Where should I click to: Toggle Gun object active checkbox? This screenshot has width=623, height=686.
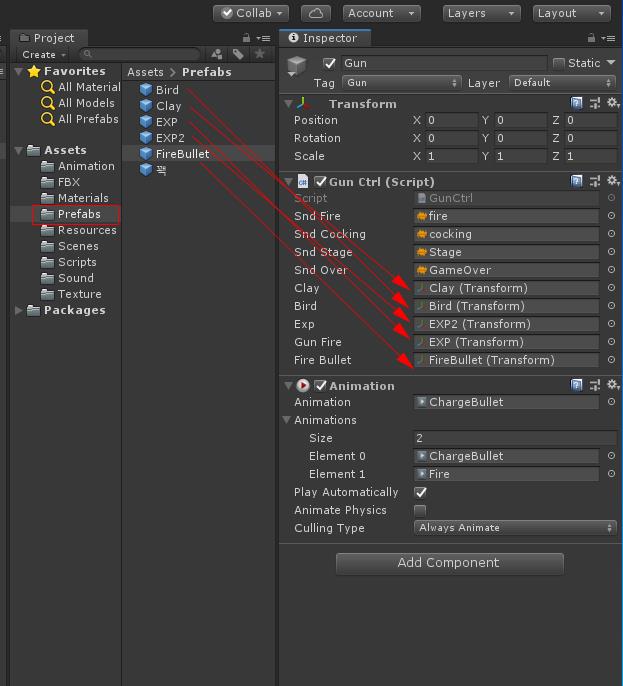click(x=329, y=63)
